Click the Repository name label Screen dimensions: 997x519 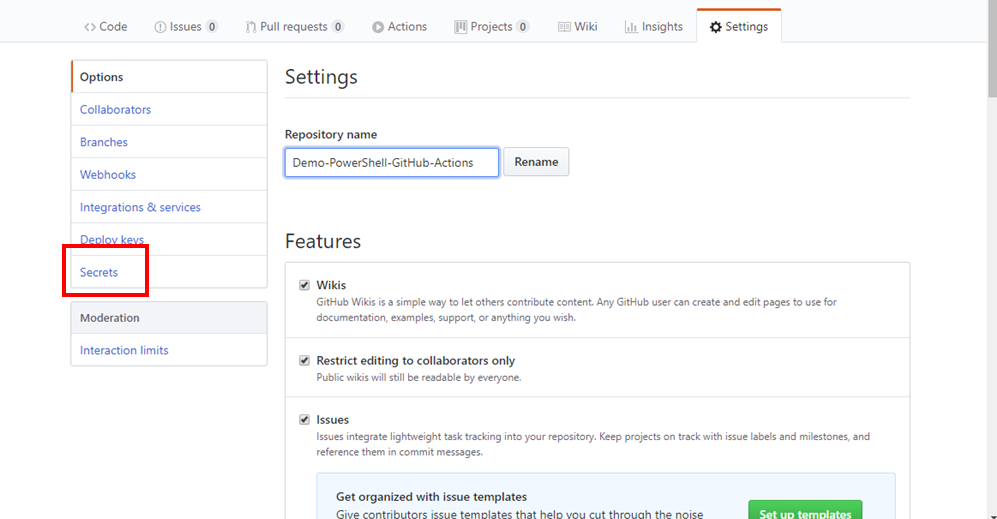331,134
